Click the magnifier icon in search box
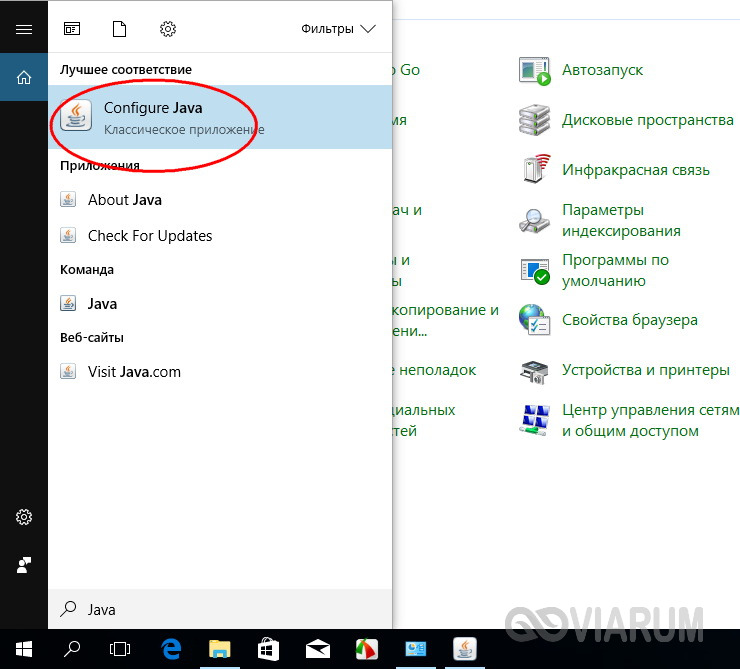 (x=68, y=609)
